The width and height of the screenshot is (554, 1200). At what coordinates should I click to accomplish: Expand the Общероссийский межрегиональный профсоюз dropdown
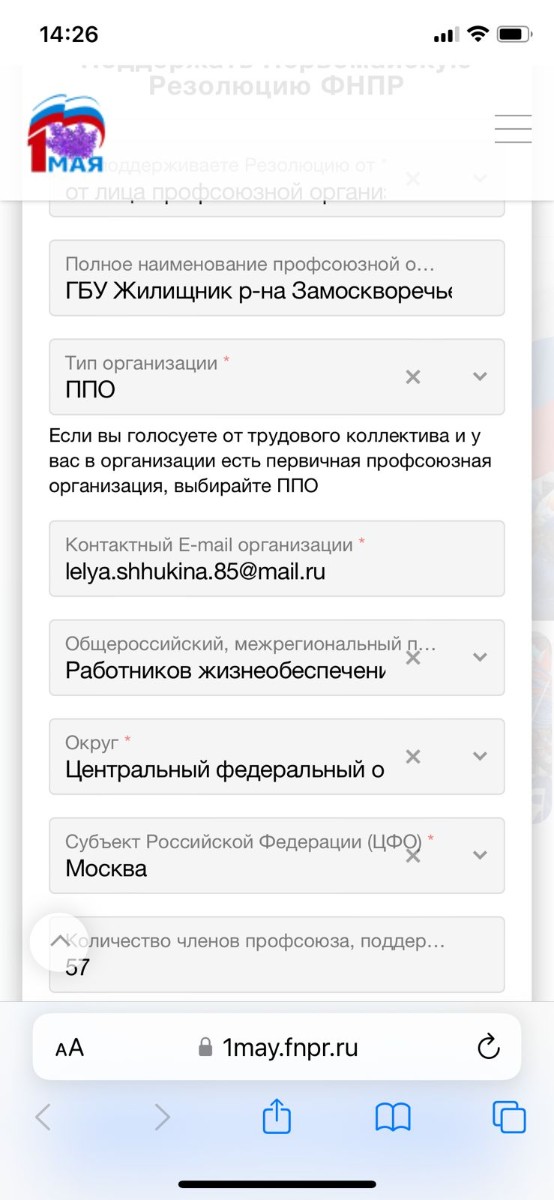pyautogui.click(x=480, y=657)
